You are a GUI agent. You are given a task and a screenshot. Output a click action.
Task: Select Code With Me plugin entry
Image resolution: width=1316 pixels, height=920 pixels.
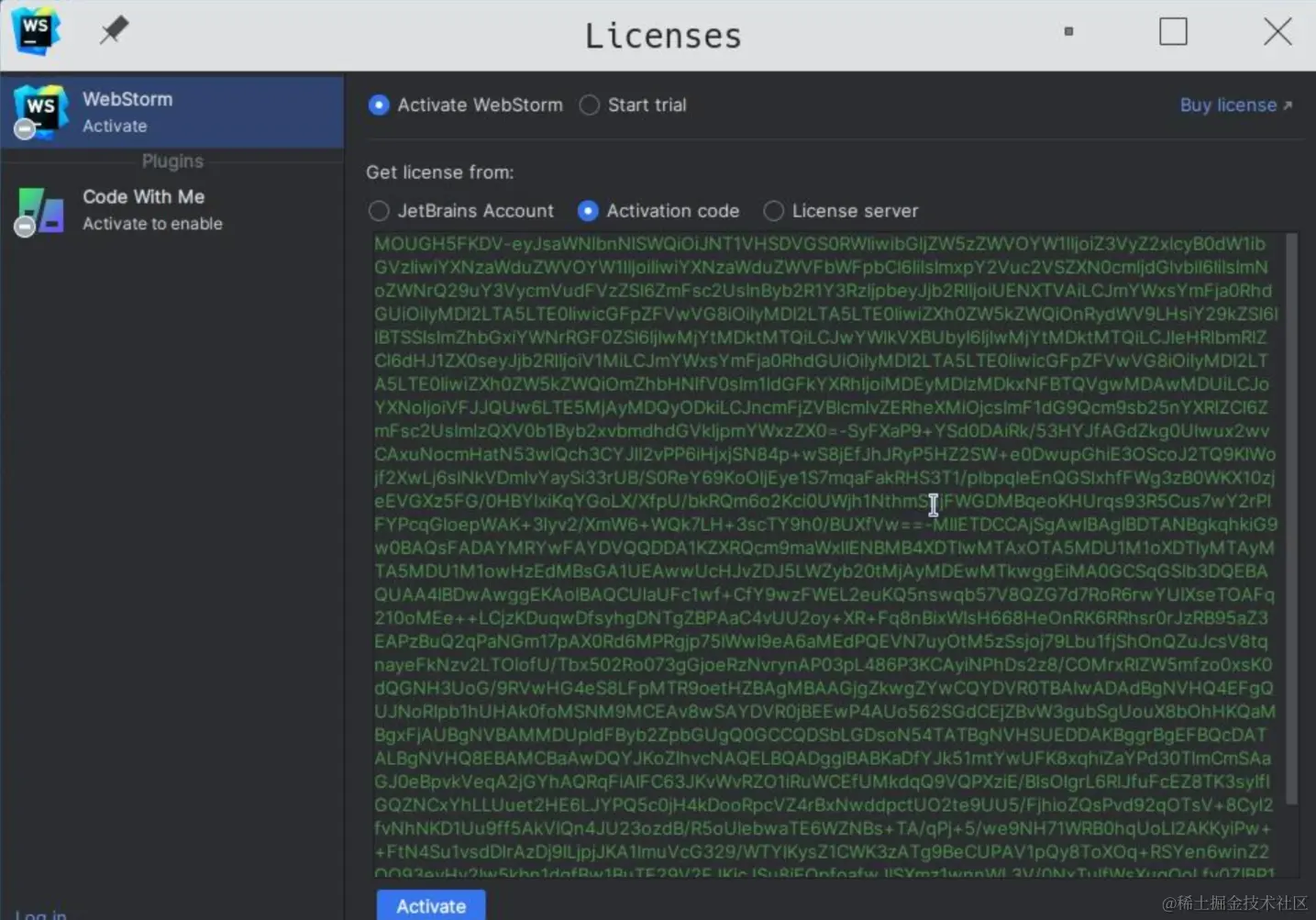coord(172,210)
